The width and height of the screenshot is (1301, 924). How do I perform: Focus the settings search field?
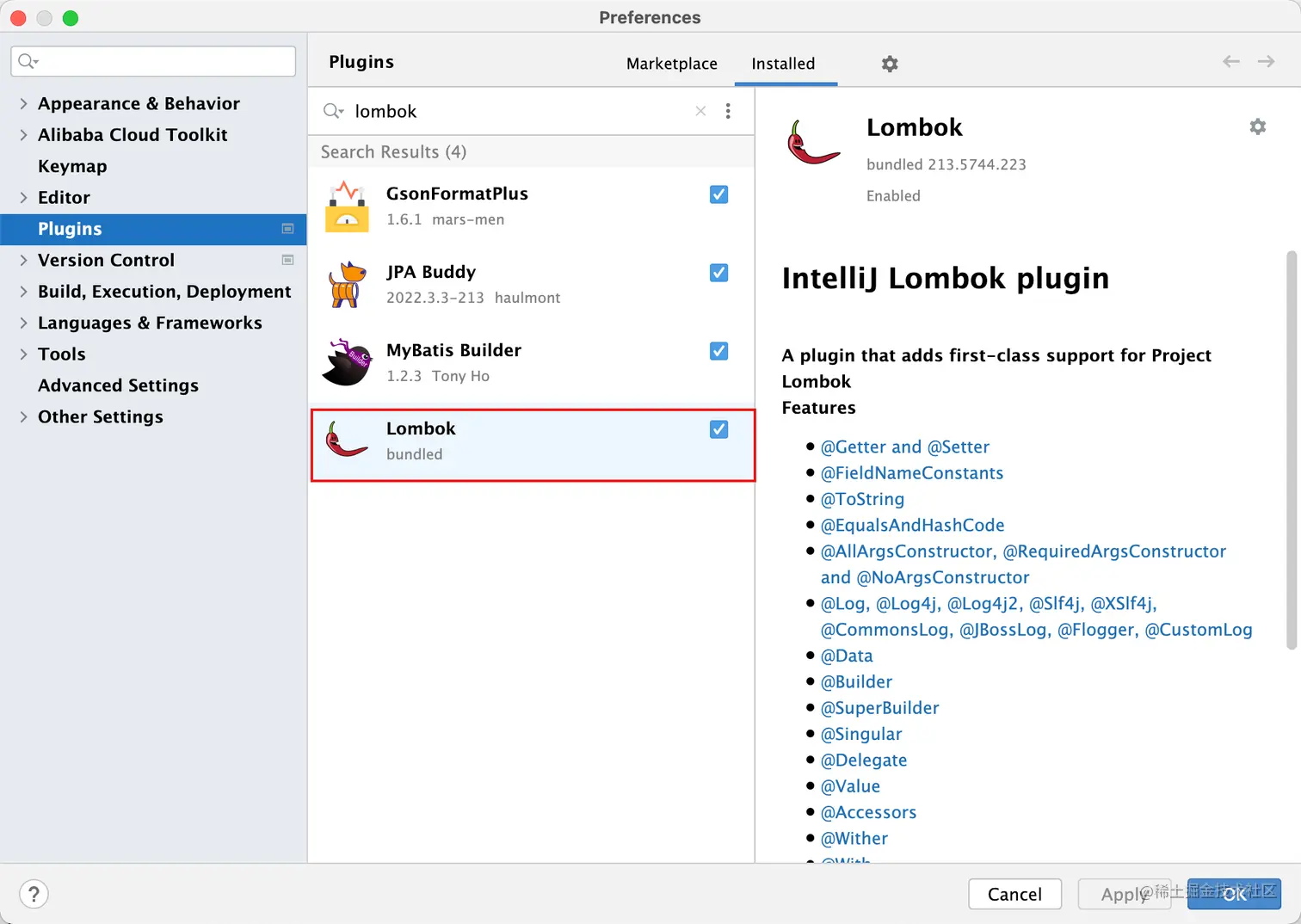153,61
